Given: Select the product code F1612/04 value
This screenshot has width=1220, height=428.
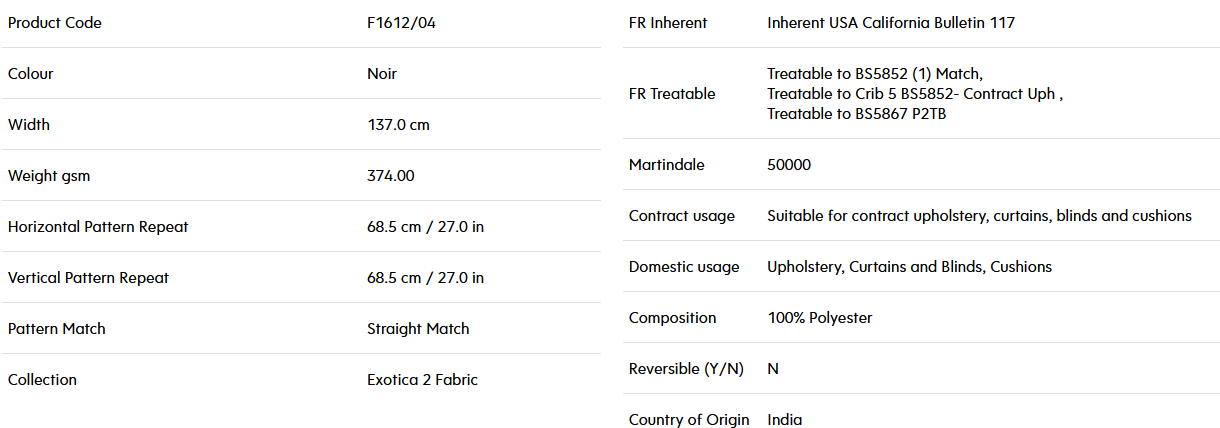Looking at the screenshot, I should [x=401, y=23].
